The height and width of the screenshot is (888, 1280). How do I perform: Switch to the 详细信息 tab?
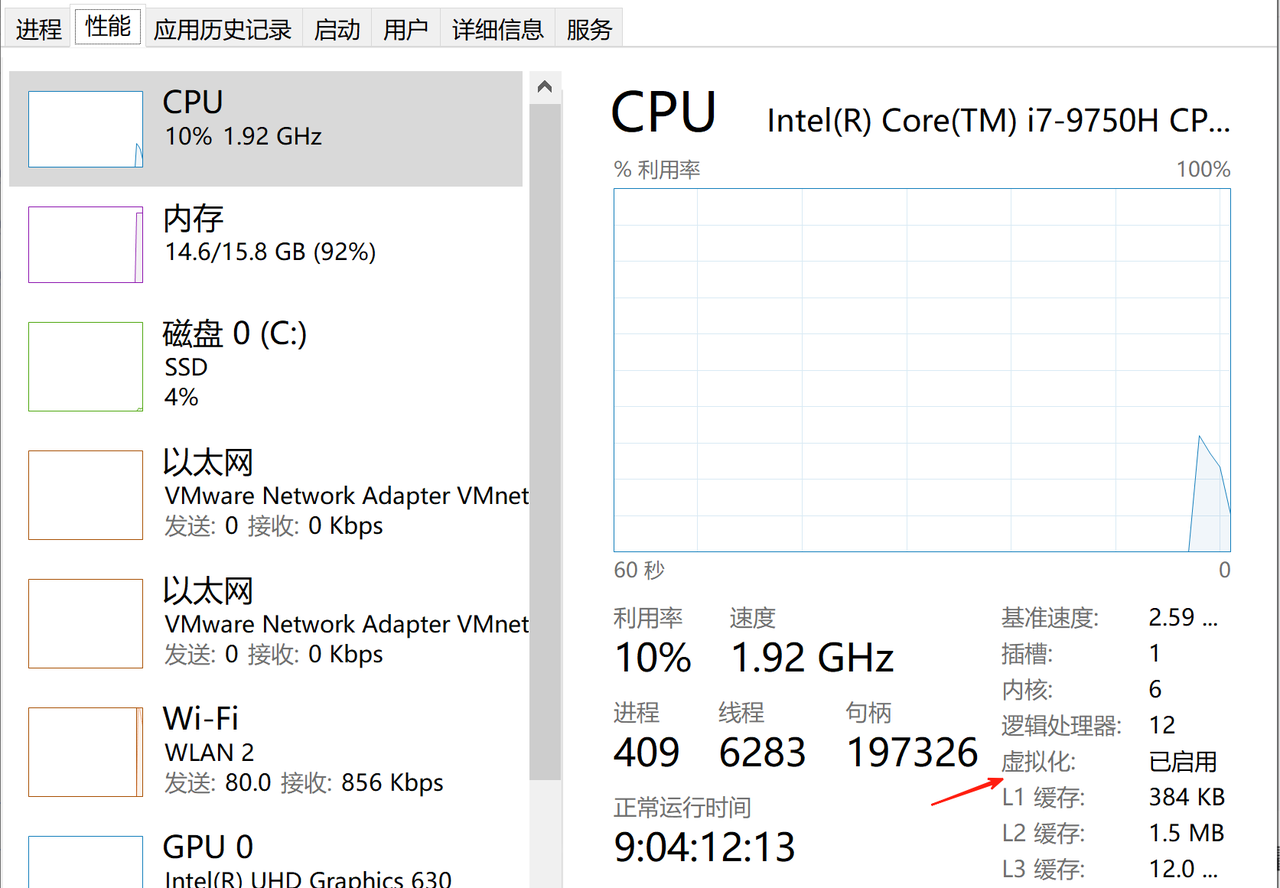(497, 29)
